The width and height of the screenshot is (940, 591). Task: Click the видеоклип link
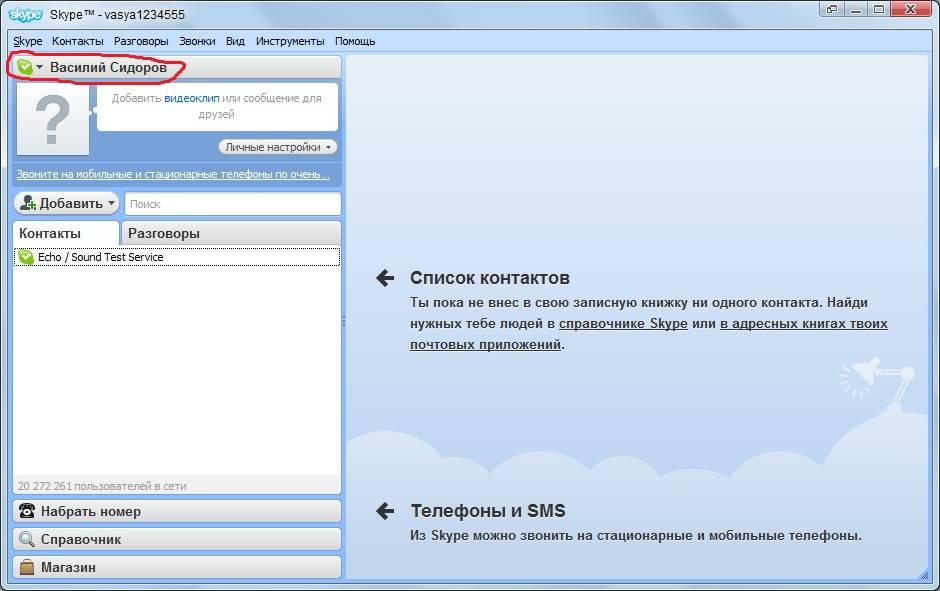click(192, 98)
